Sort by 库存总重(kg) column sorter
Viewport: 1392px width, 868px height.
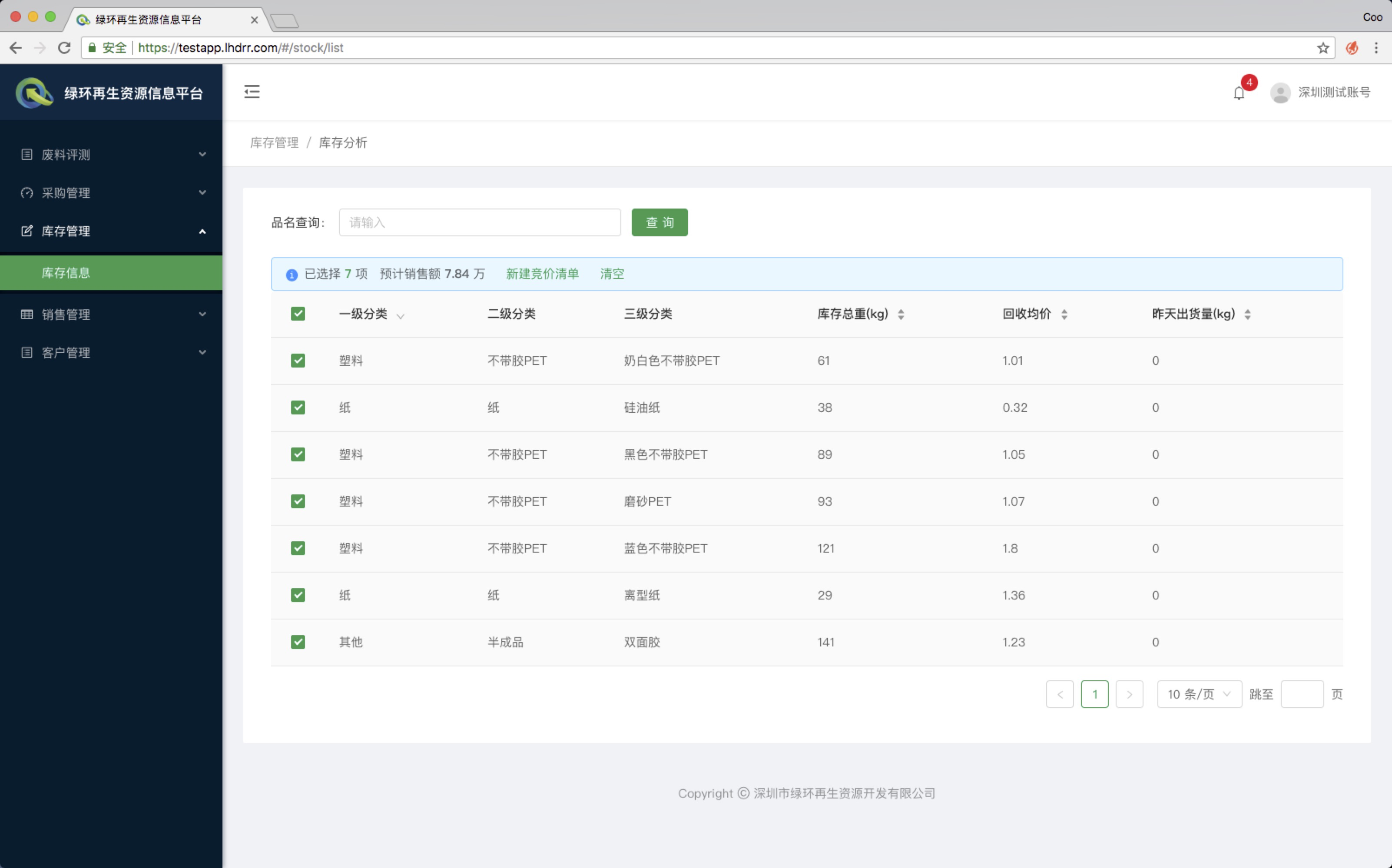click(901, 315)
